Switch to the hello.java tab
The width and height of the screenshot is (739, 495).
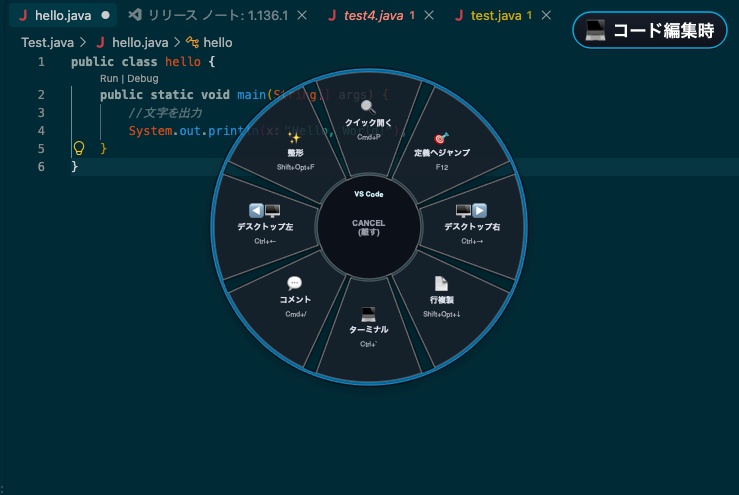pyautogui.click(x=63, y=16)
